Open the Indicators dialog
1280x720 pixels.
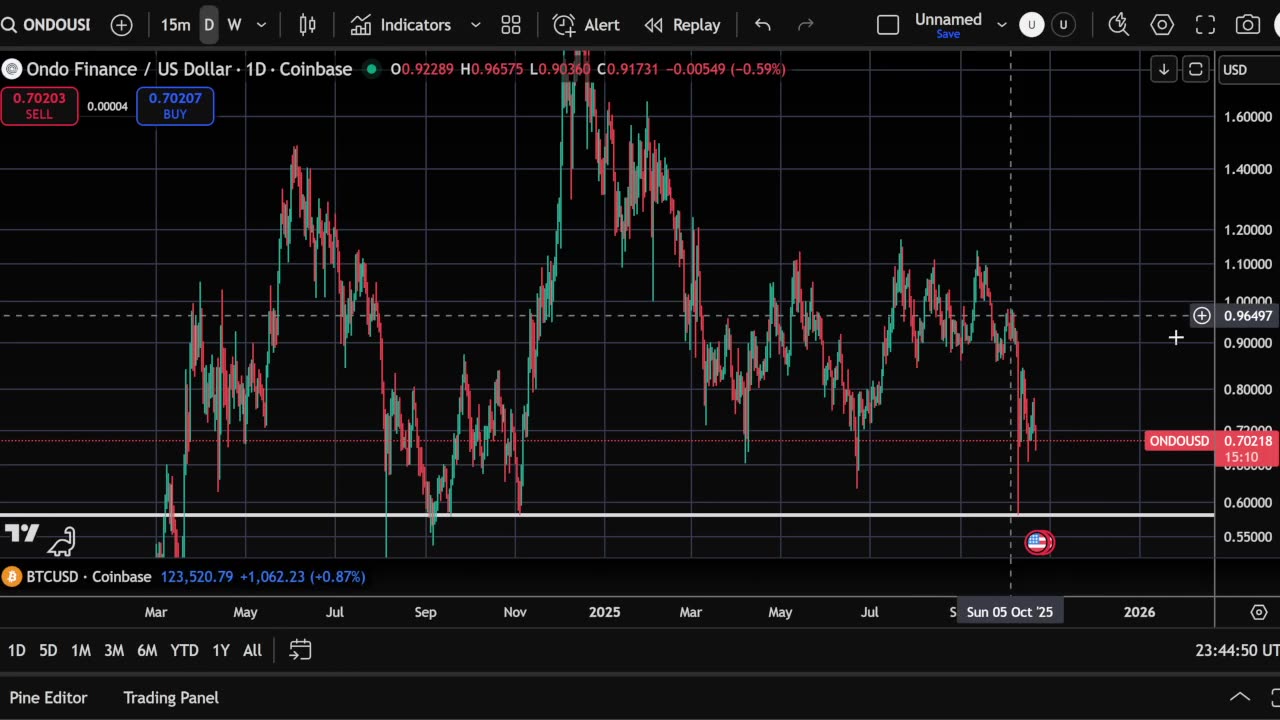coord(401,25)
